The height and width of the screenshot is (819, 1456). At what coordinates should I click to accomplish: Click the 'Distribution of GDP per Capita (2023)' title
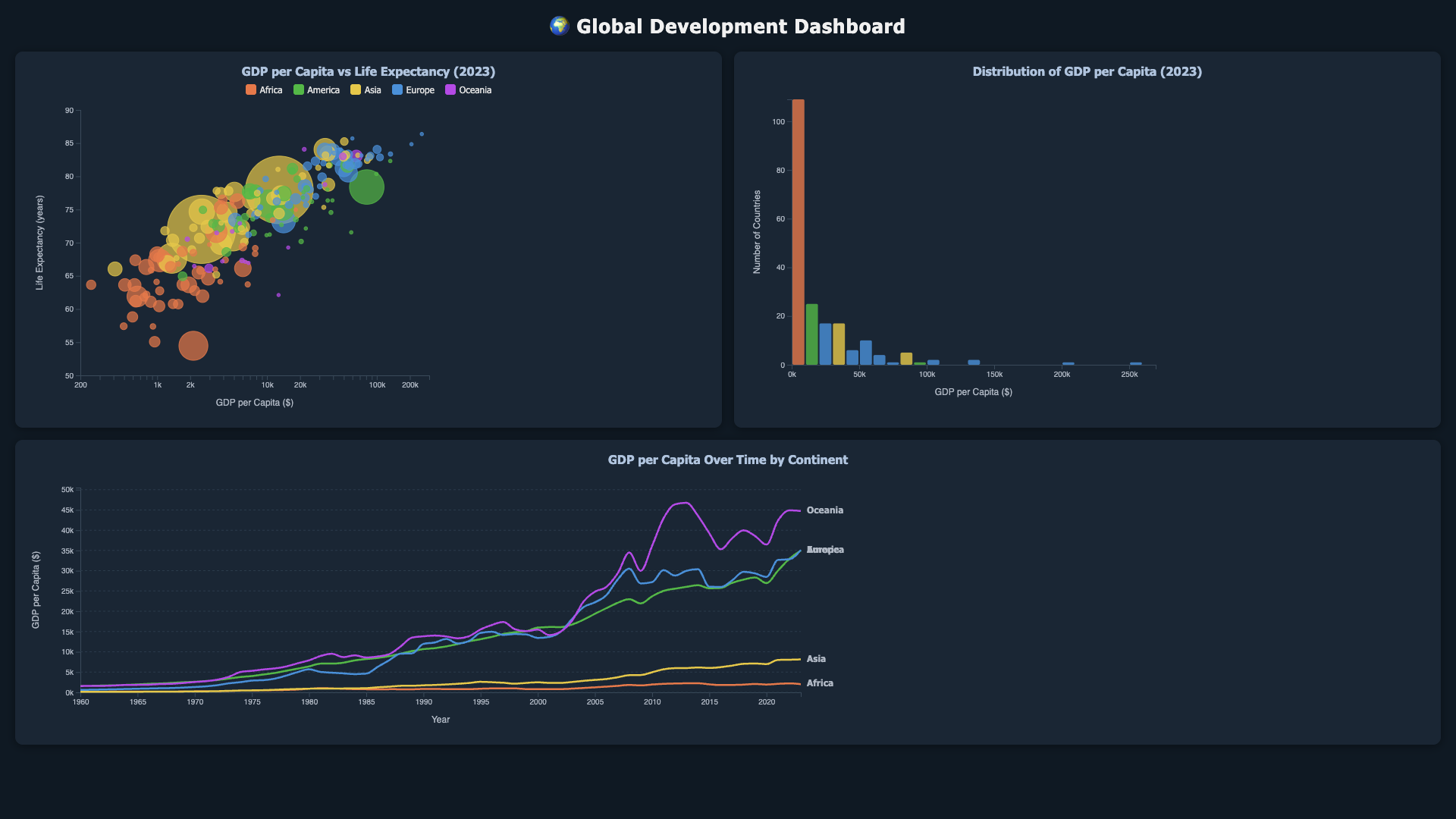[x=1087, y=71]
